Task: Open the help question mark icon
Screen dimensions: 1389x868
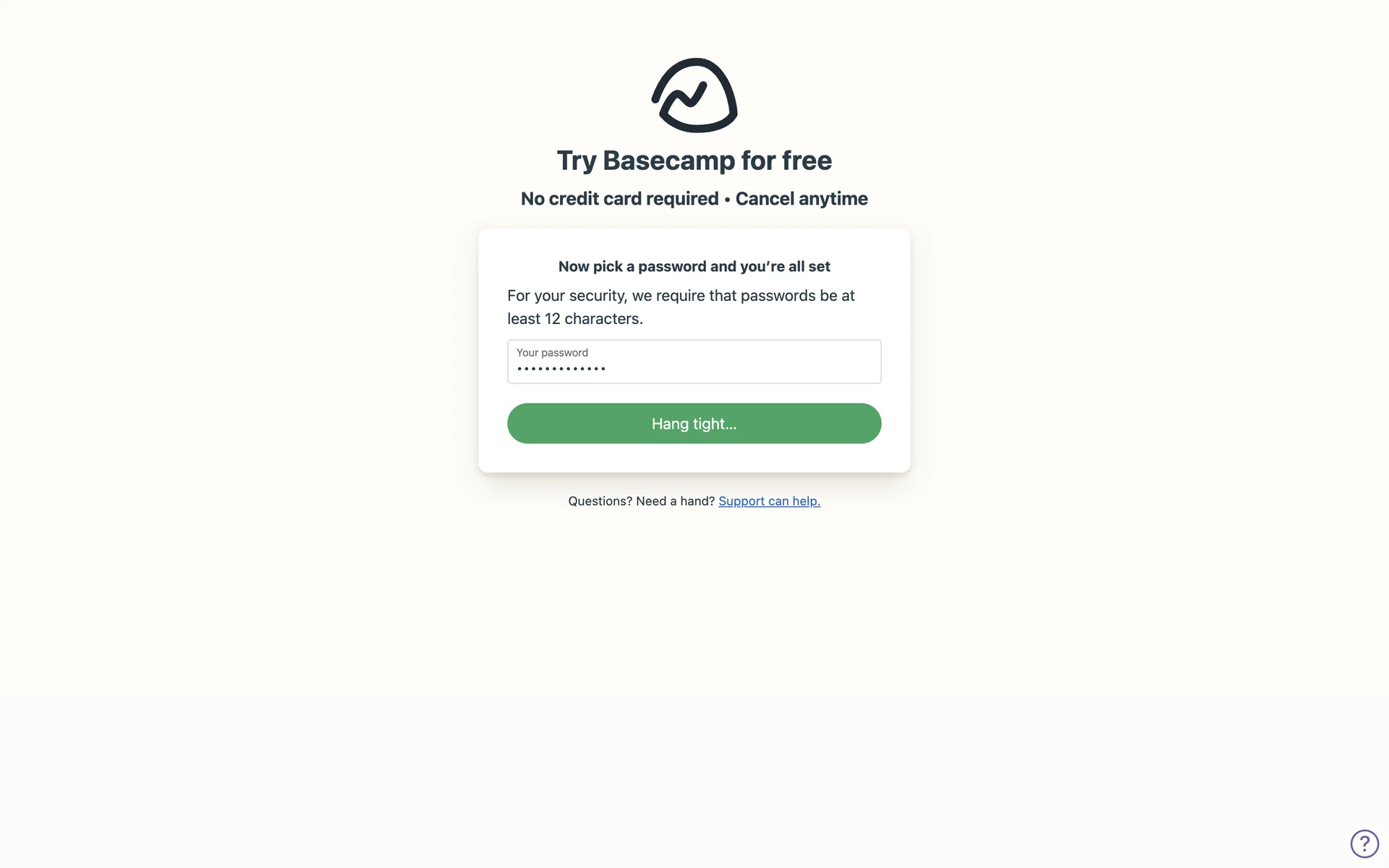Action: 1364,843
